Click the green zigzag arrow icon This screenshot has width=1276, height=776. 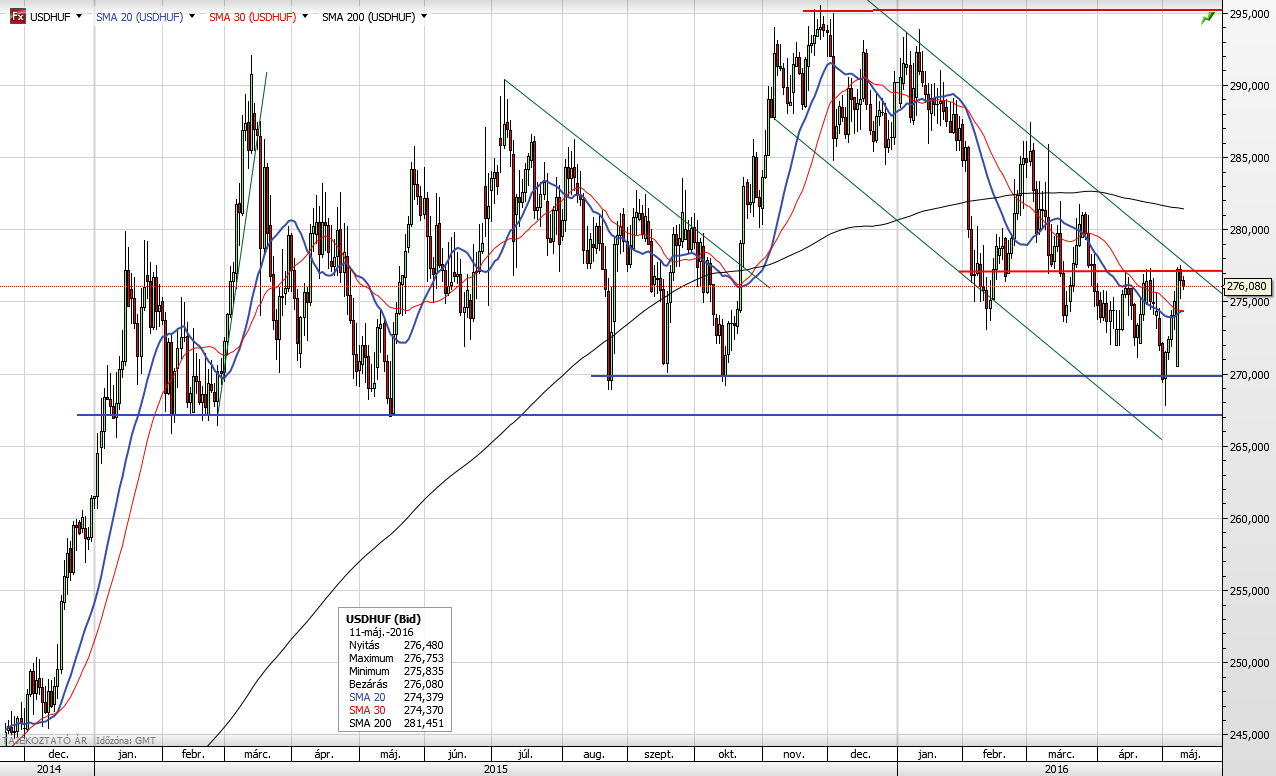pos(1208,17)
